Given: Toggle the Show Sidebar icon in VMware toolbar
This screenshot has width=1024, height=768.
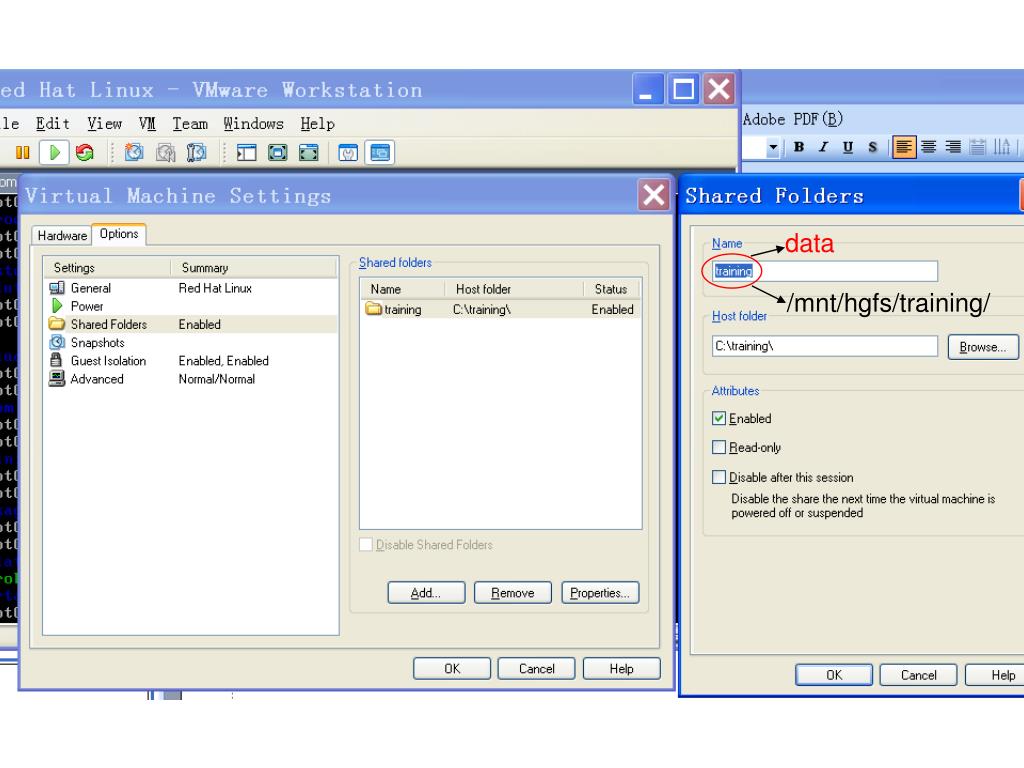Looking at the screenshot, I should [246, 153].
